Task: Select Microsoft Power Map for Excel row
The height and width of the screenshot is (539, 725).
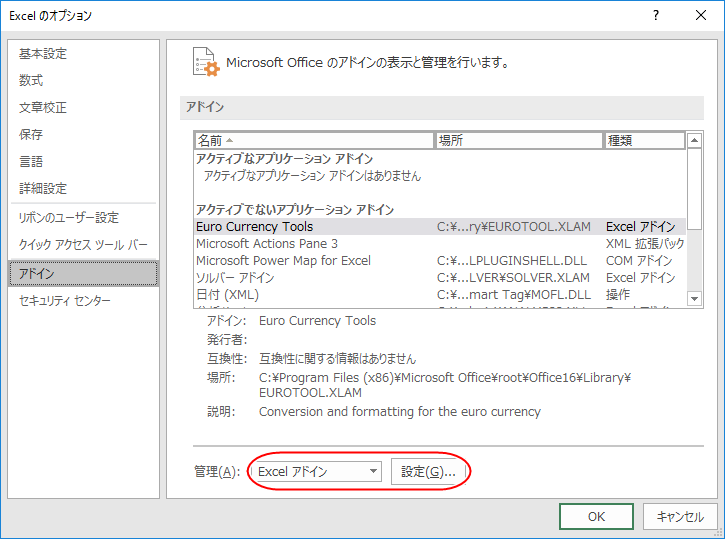Action: coord(440,261)
